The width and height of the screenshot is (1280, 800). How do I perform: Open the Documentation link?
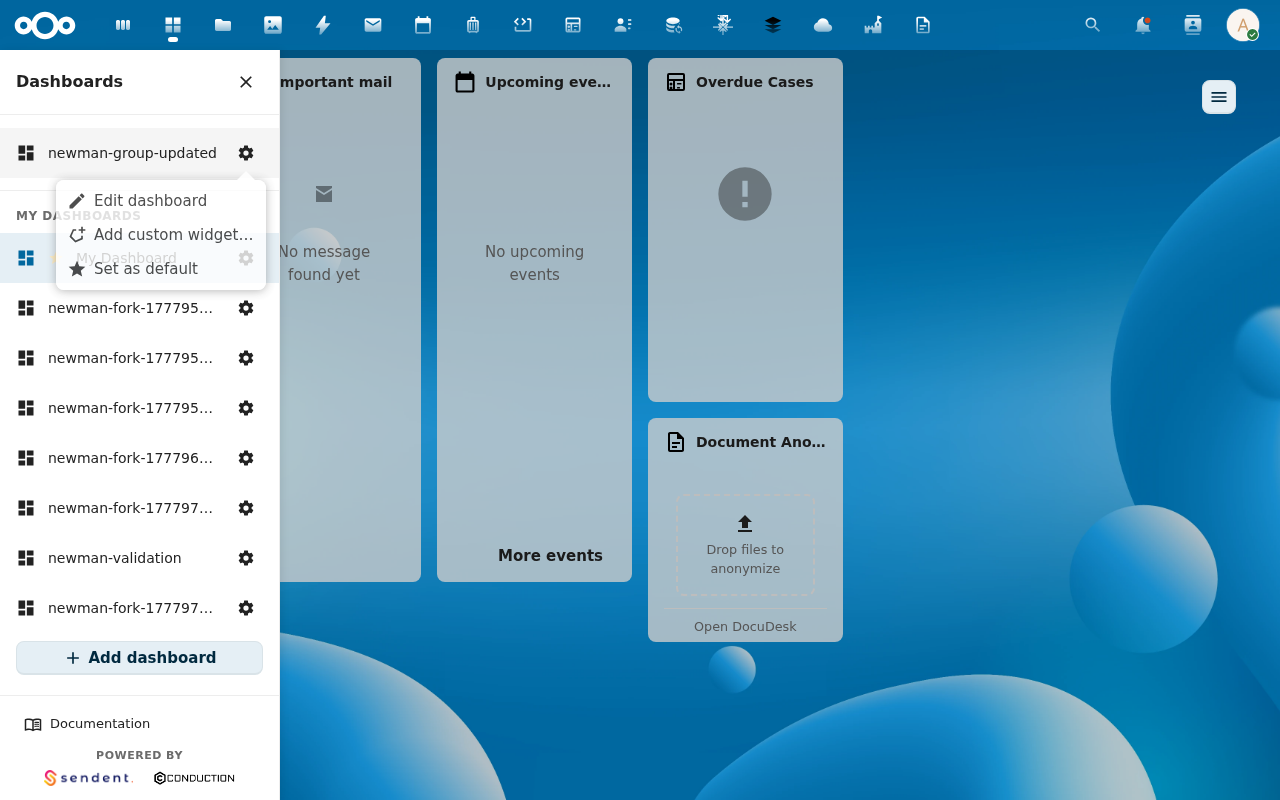(x=88, y=724)
